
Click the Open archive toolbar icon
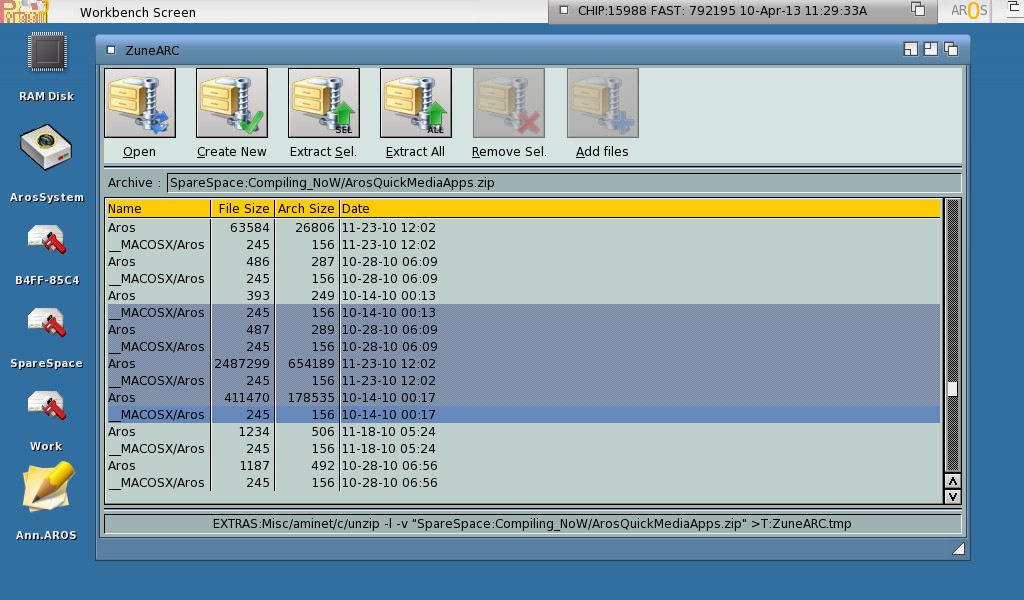tap(140, 103)
